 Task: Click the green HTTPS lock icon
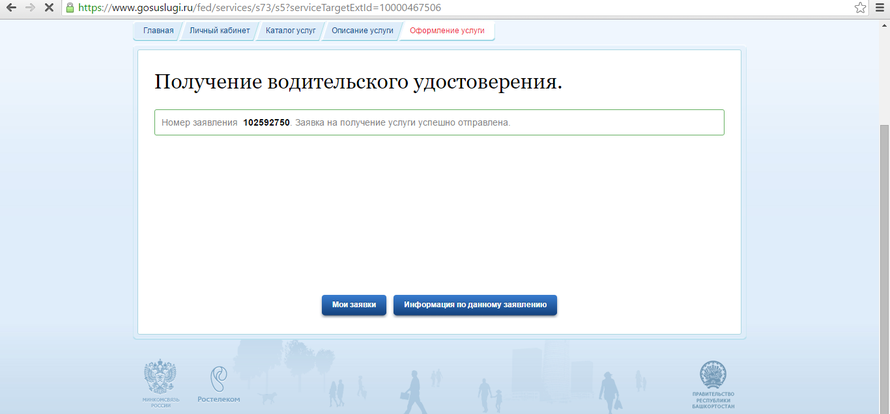coord(68,7)
